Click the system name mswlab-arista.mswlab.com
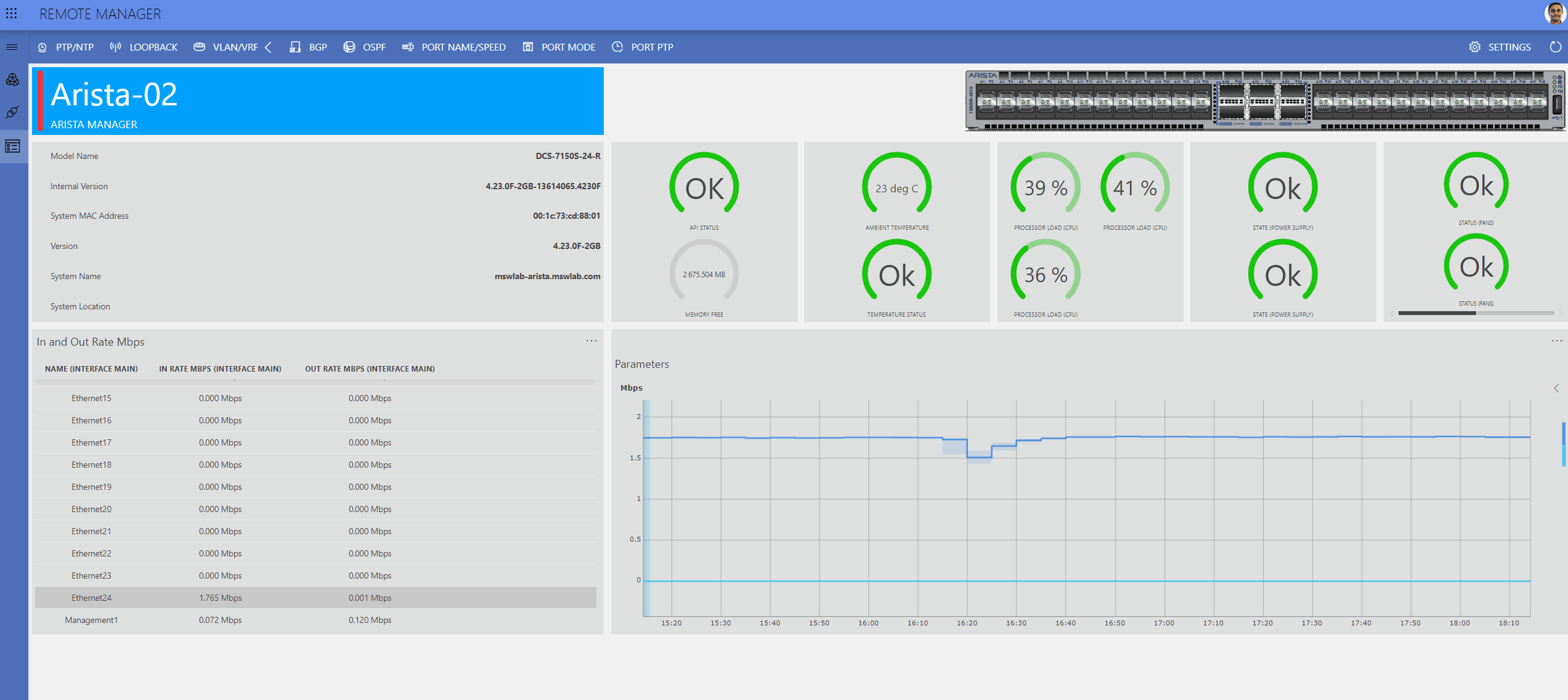 [x=548, y=276]
